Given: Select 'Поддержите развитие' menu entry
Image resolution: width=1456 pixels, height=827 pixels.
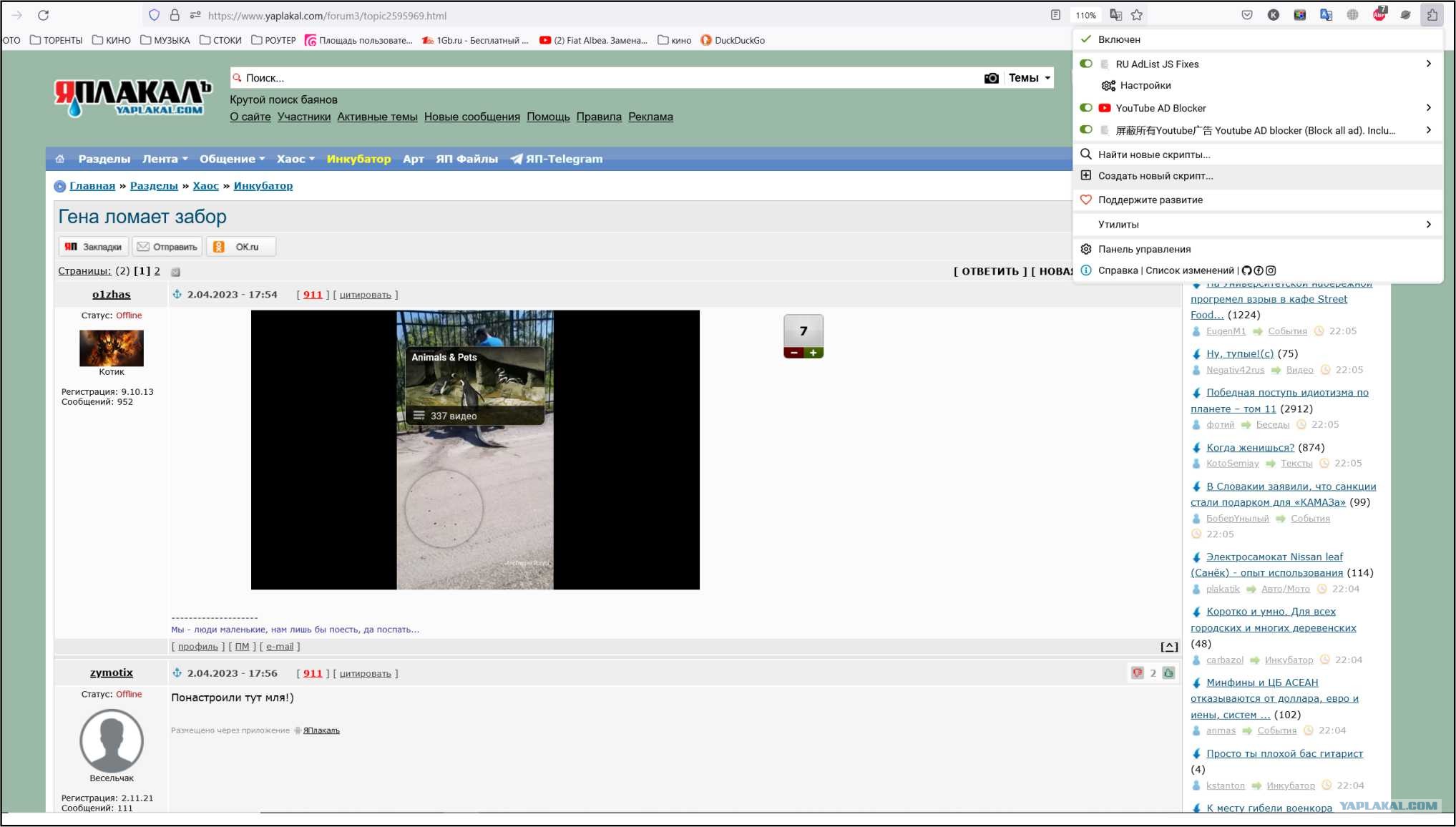Looking at the screenshot, I should [1259, 200].
